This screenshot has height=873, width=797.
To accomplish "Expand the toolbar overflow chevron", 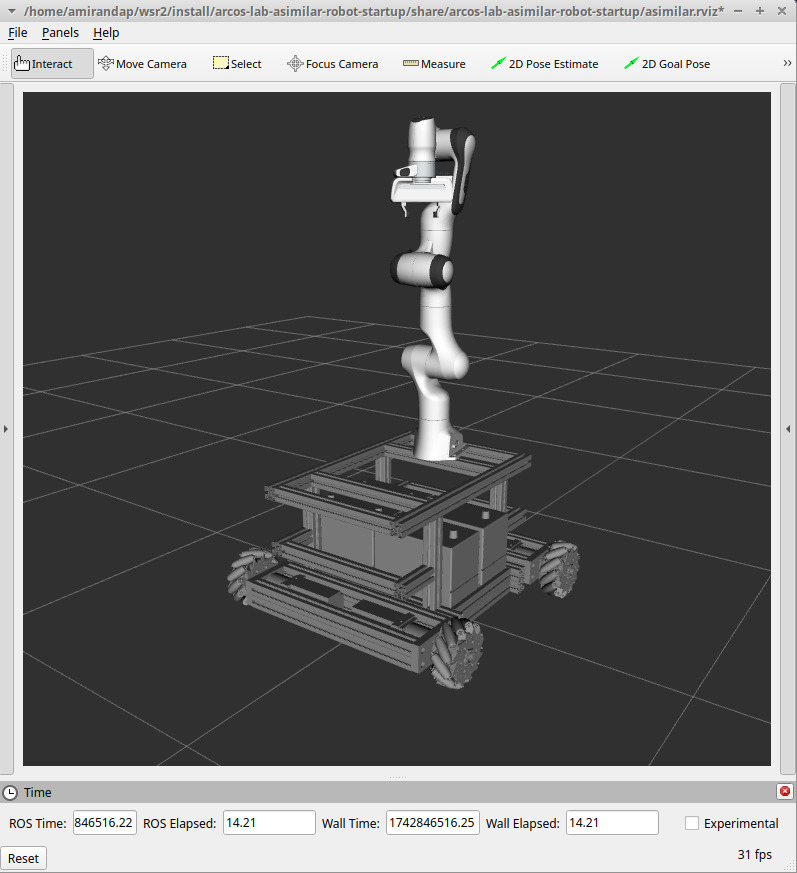I will coord(787,64).
